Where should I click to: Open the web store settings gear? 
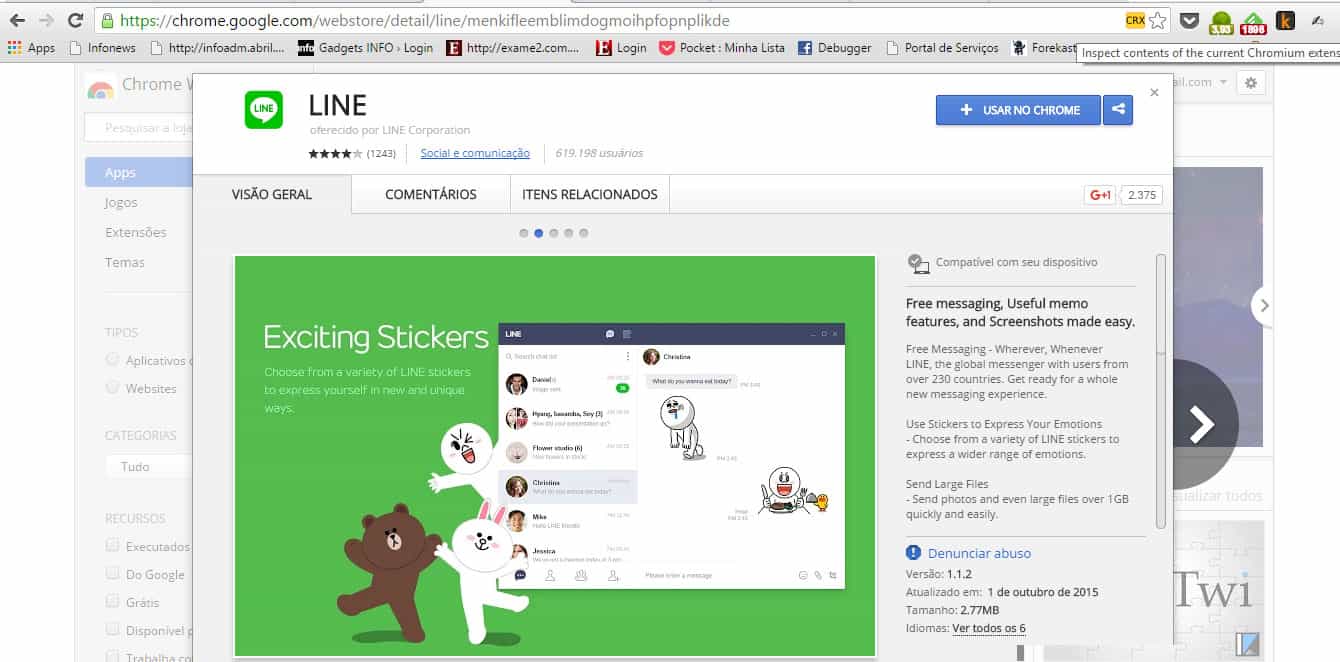click(1251, 82)
